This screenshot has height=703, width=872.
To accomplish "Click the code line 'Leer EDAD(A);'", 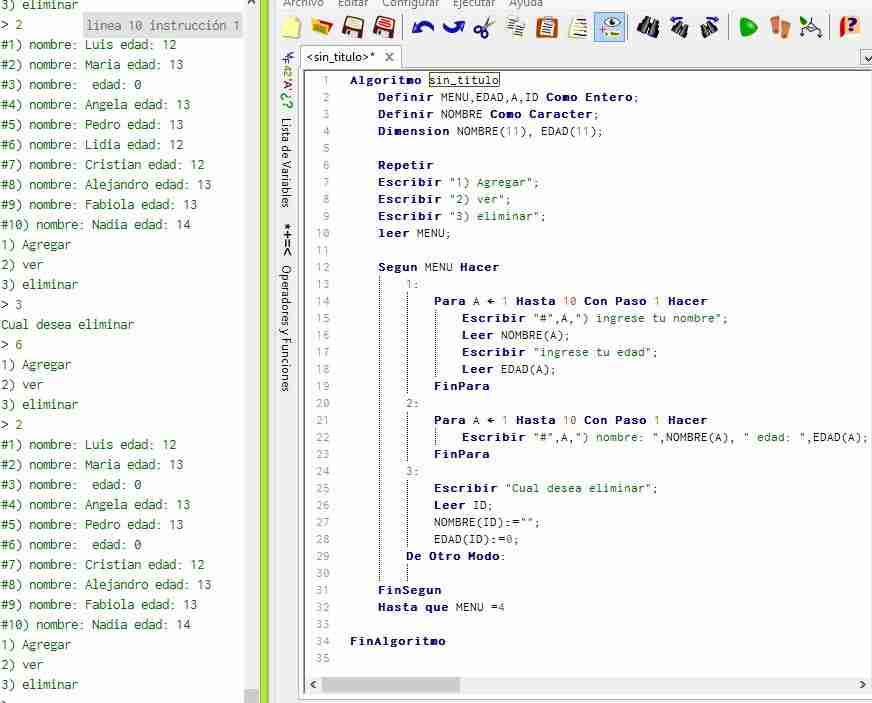I will [x=508, y=369].
